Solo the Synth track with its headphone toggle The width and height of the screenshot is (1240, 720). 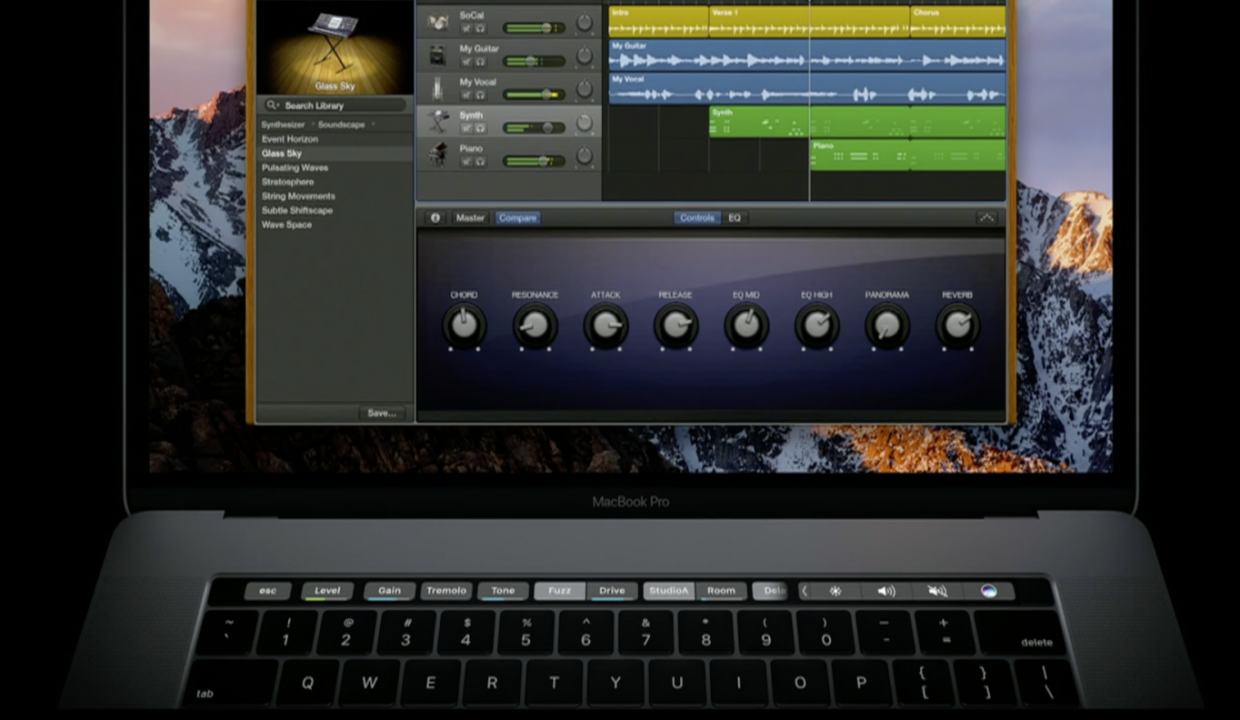[479, 128]
